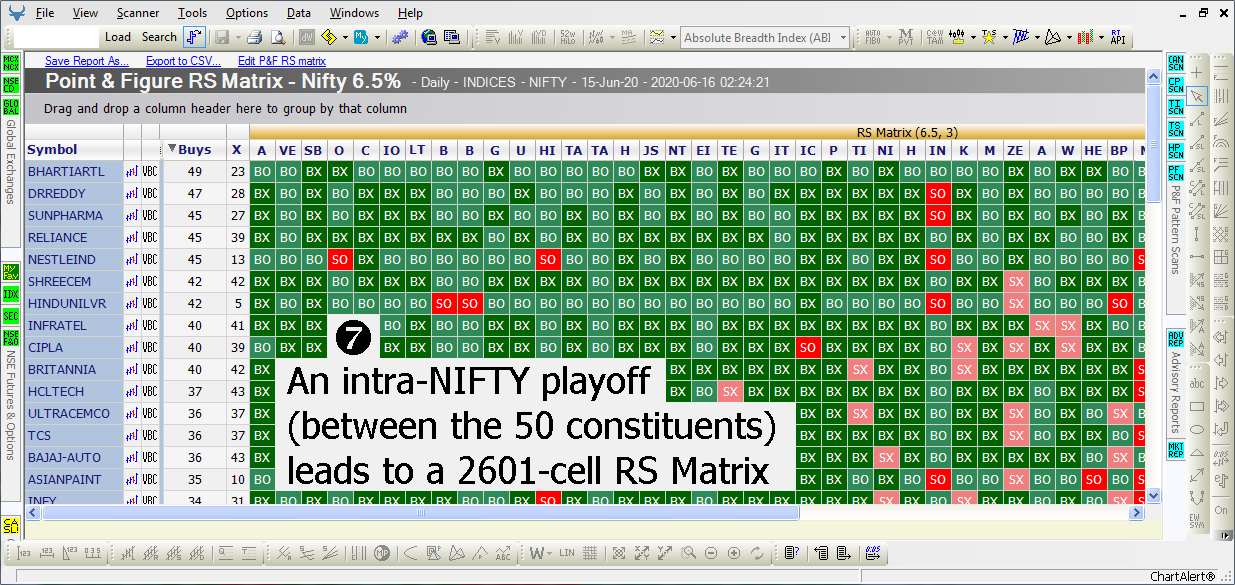Open the MKT REP market report icon

[x=1176, y=449]
